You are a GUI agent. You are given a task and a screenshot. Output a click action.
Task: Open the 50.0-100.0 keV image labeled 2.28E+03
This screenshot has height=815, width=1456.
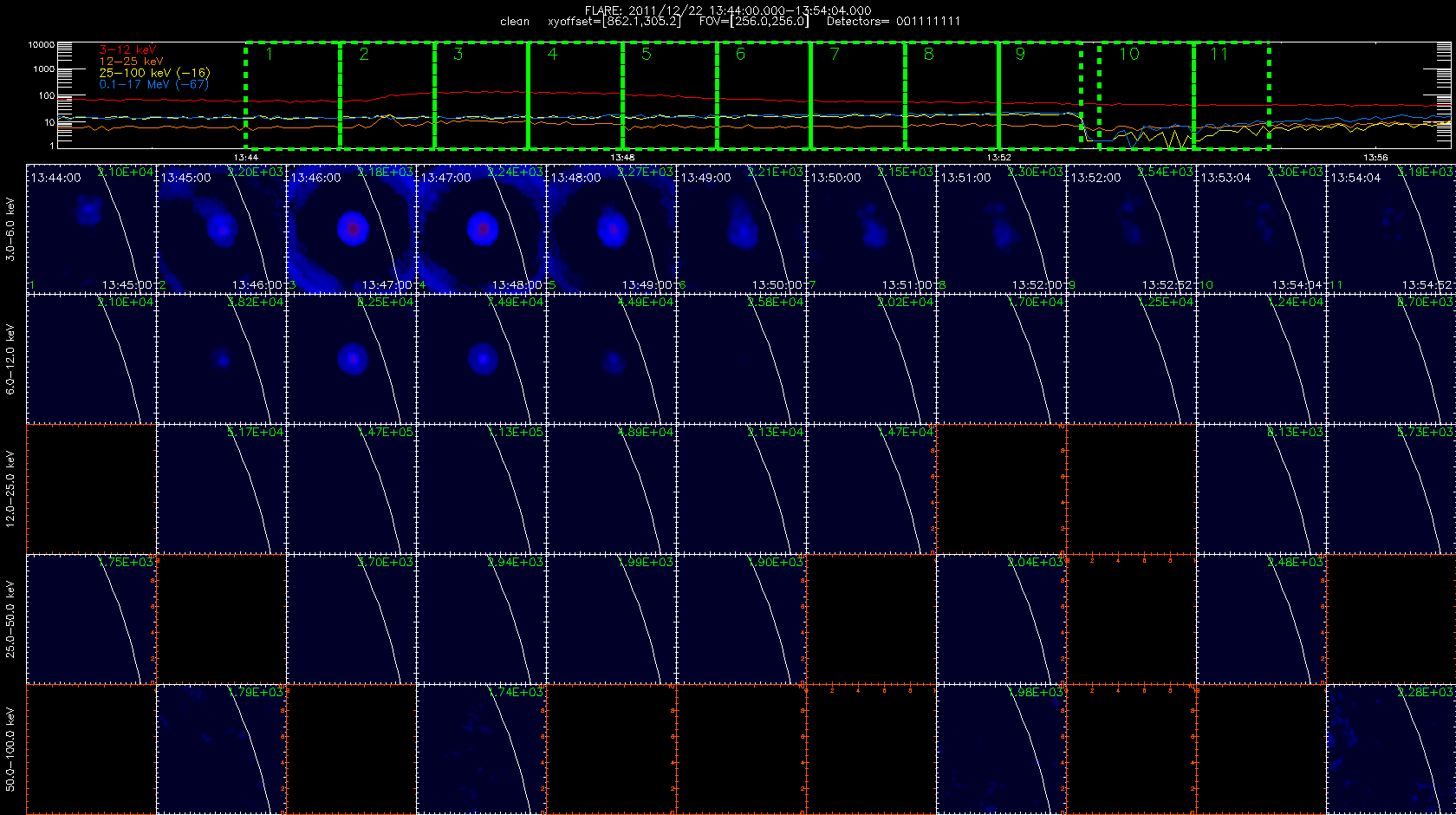tap(1391, 749)
